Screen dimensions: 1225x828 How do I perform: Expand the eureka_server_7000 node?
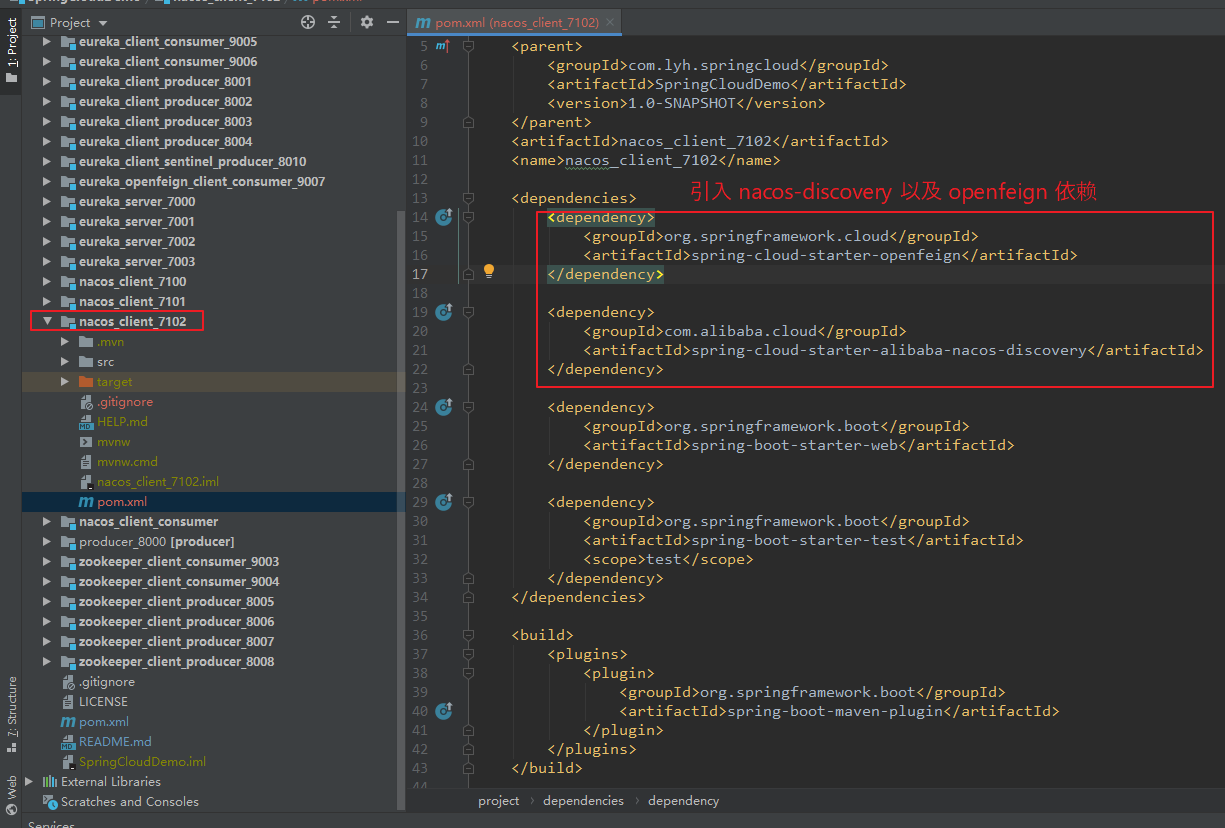46,201
